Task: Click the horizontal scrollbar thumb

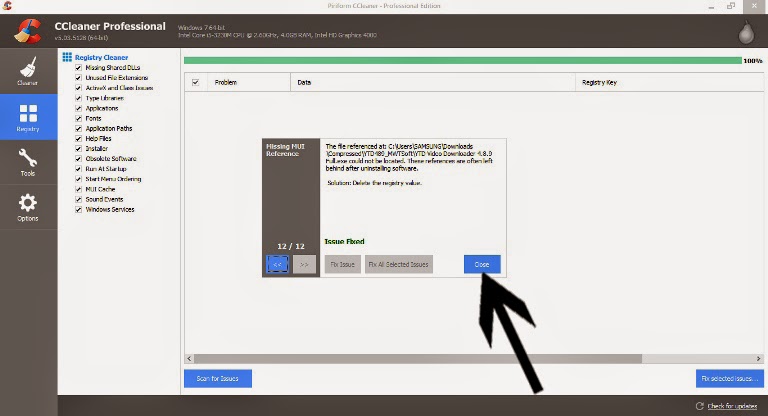Action: point(418,359)
